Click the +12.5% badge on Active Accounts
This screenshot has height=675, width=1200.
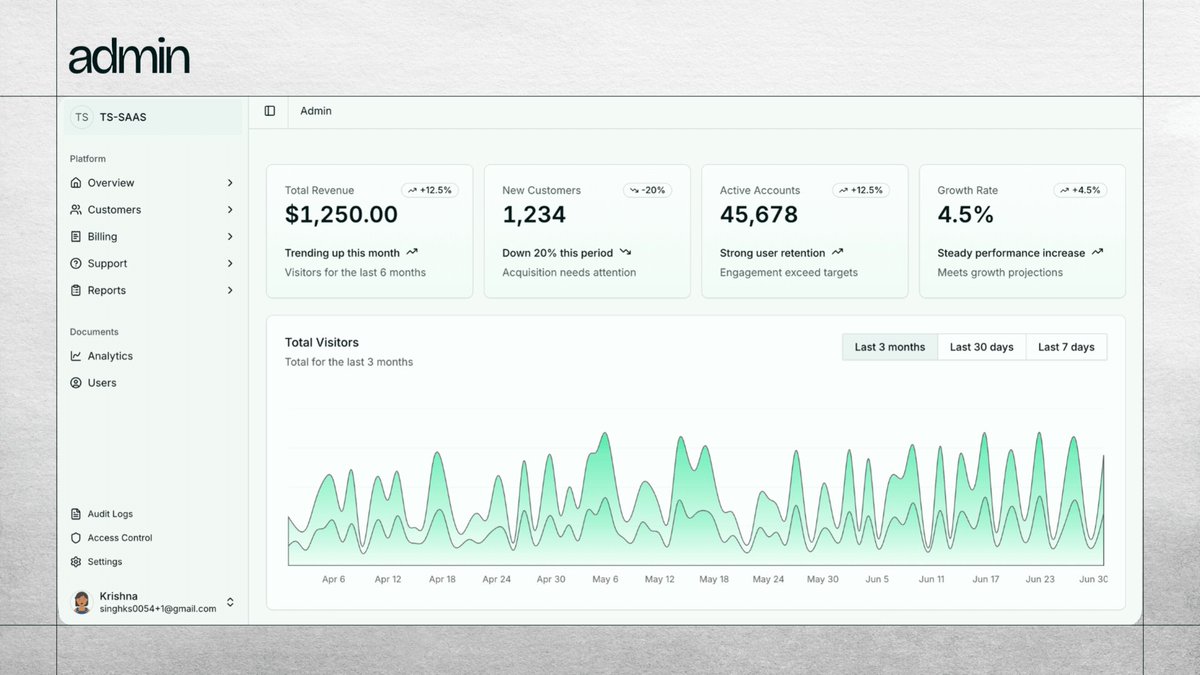tap(861, 190)
